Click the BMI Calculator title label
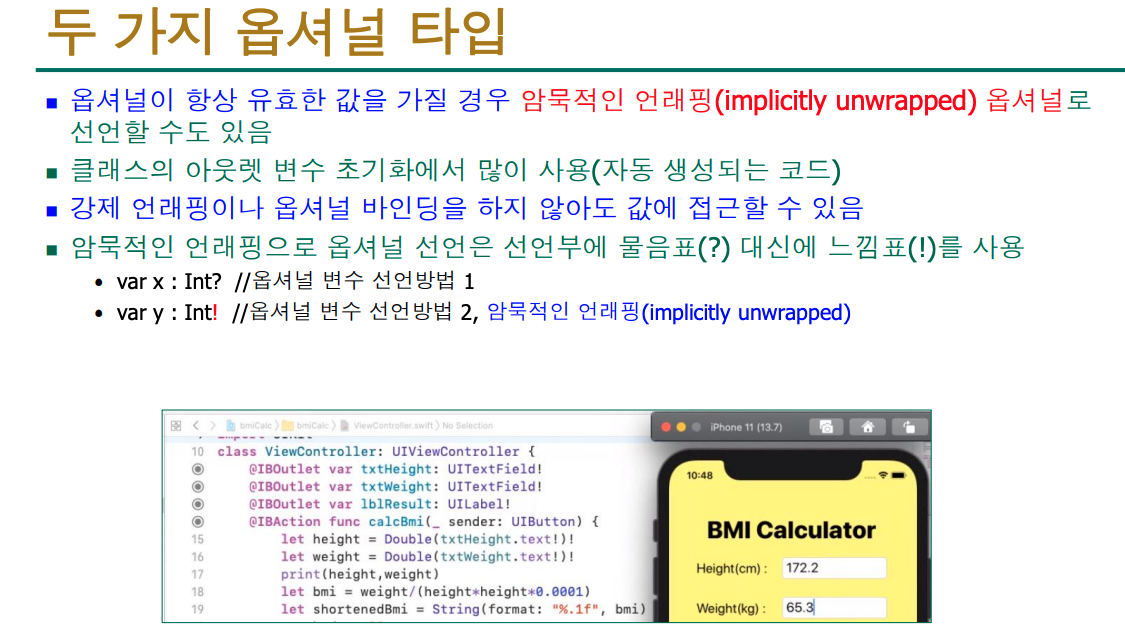The width and height of the screenshot is (1125, 641). click(791, 530)
